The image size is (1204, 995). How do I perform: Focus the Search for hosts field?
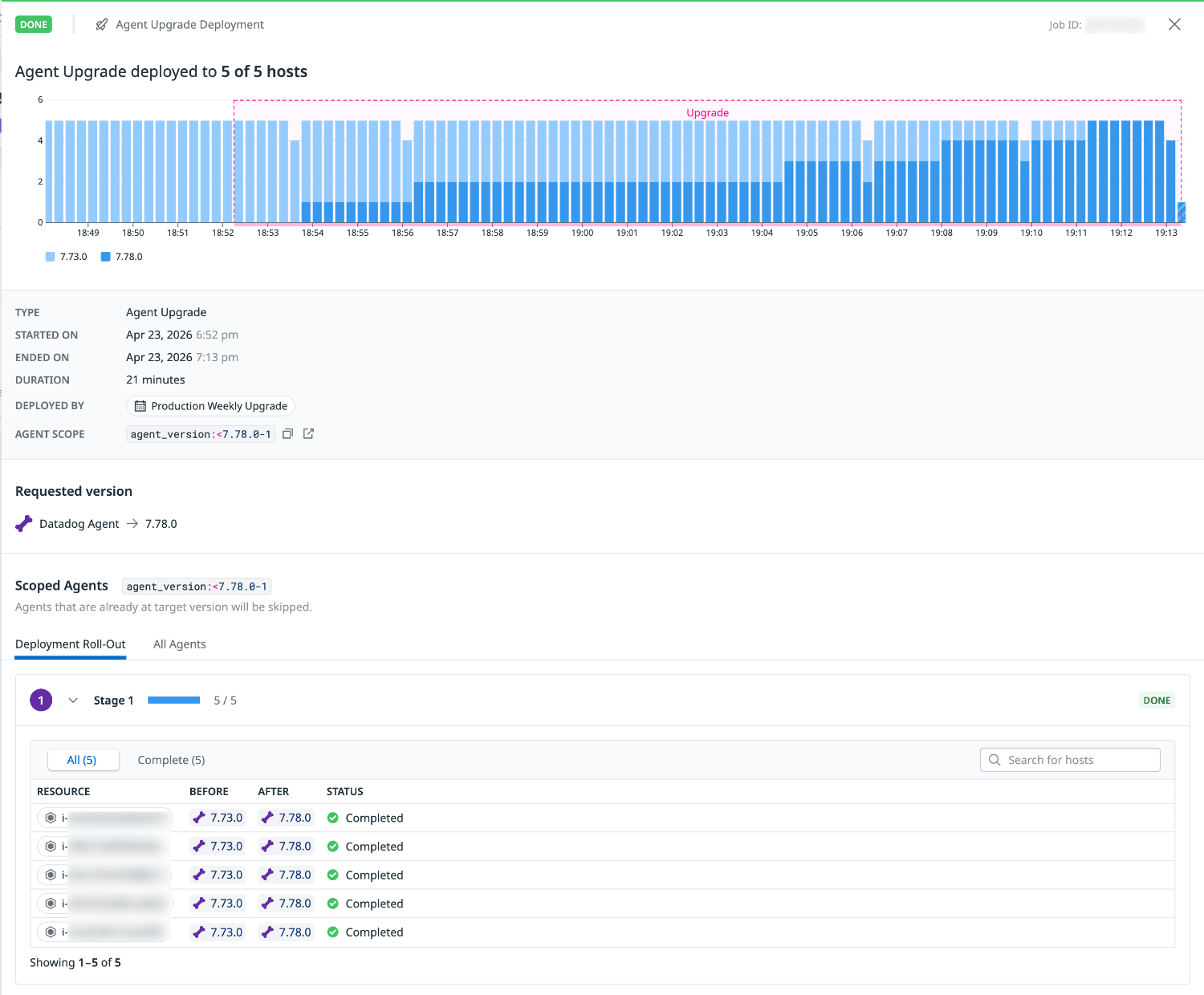click(x=1070, y=760)
